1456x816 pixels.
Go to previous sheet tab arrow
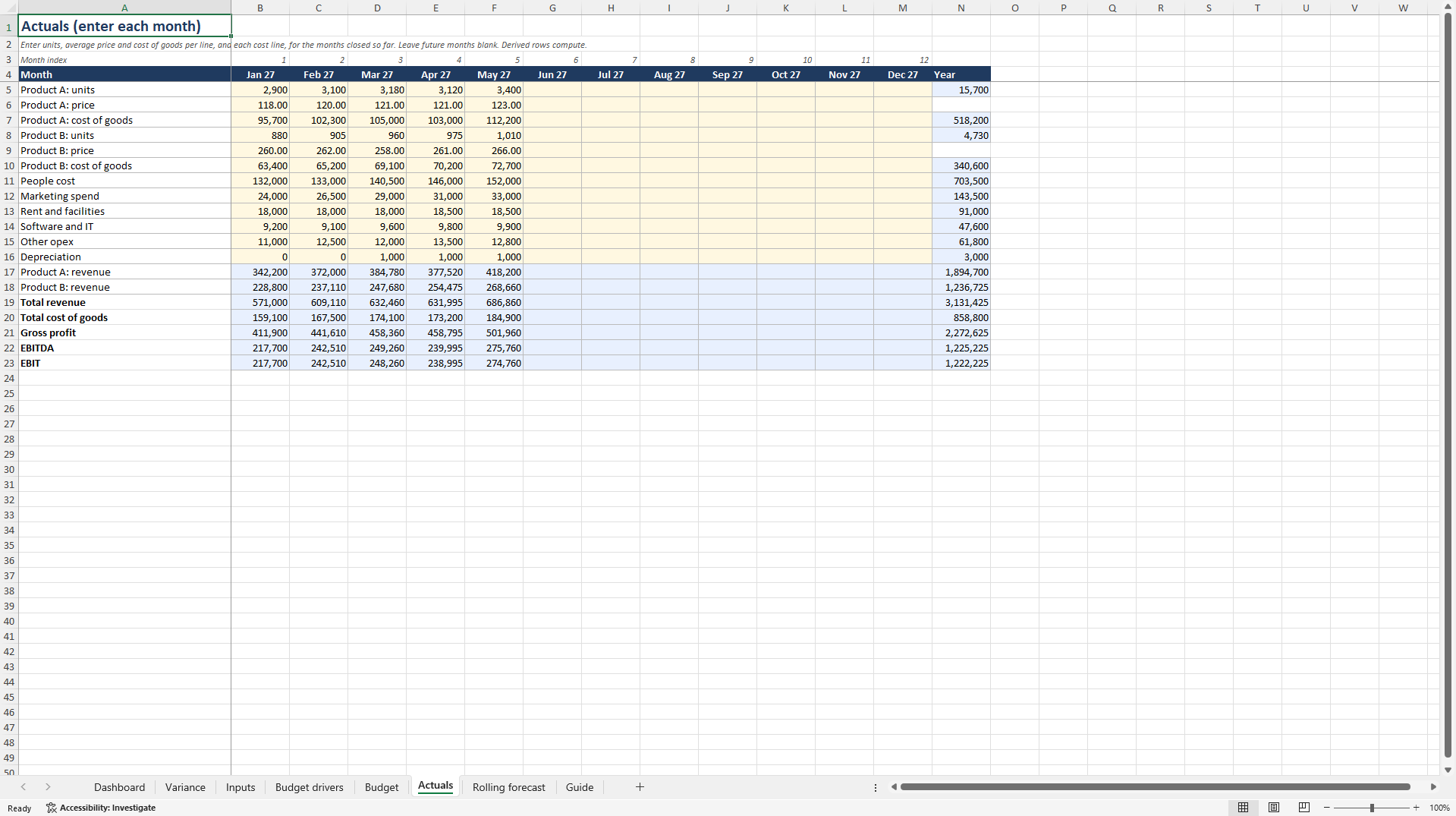[24, 787]
